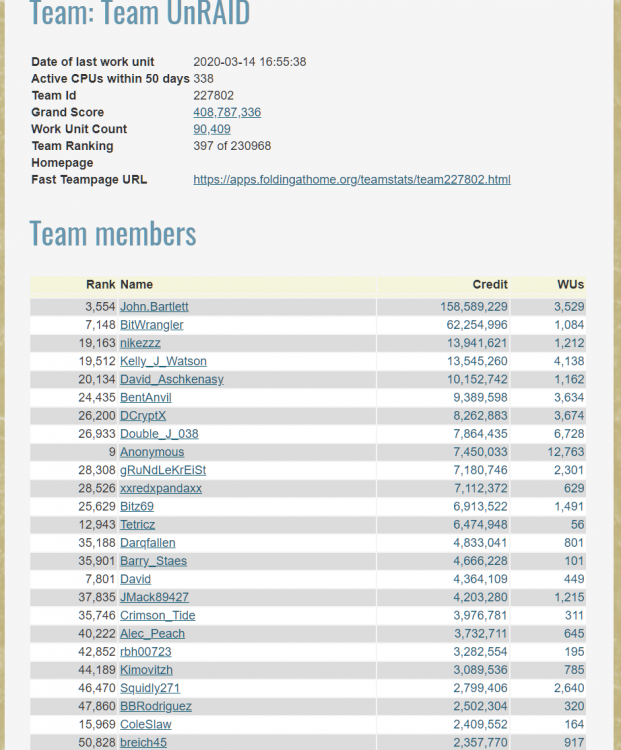Select the credit value 158,589,229

pyautogui.click(x=474, y=307)
